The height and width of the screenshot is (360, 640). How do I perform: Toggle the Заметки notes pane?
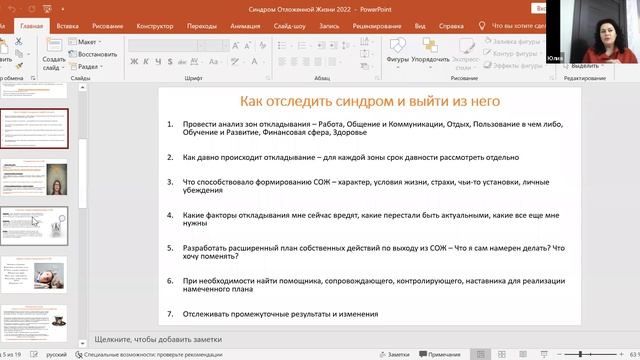point(394,354)
